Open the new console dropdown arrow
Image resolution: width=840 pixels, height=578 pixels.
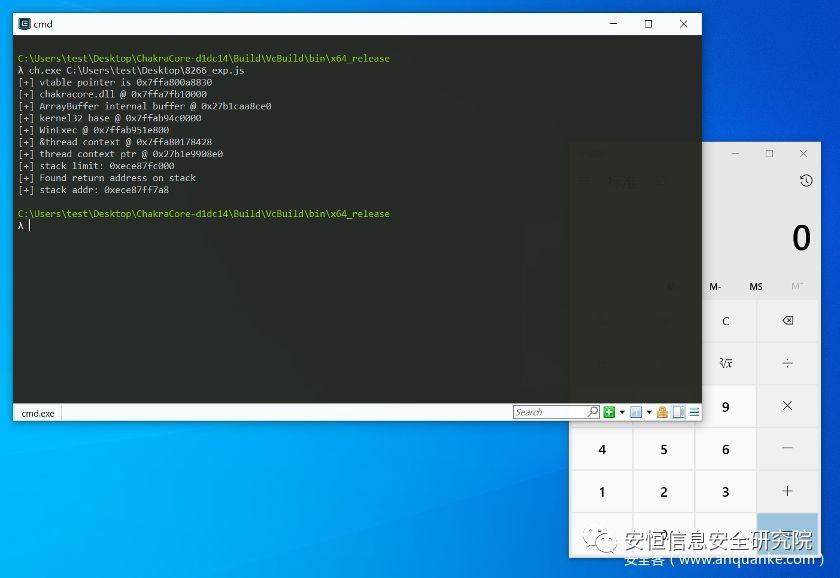pyautogui.click(x=622, y=412)
